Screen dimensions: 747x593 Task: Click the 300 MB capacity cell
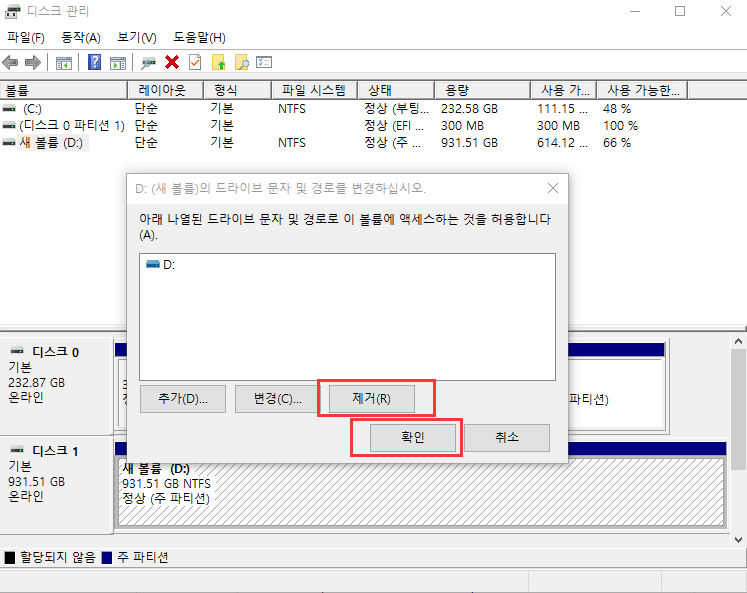click(x=462, y=126)
